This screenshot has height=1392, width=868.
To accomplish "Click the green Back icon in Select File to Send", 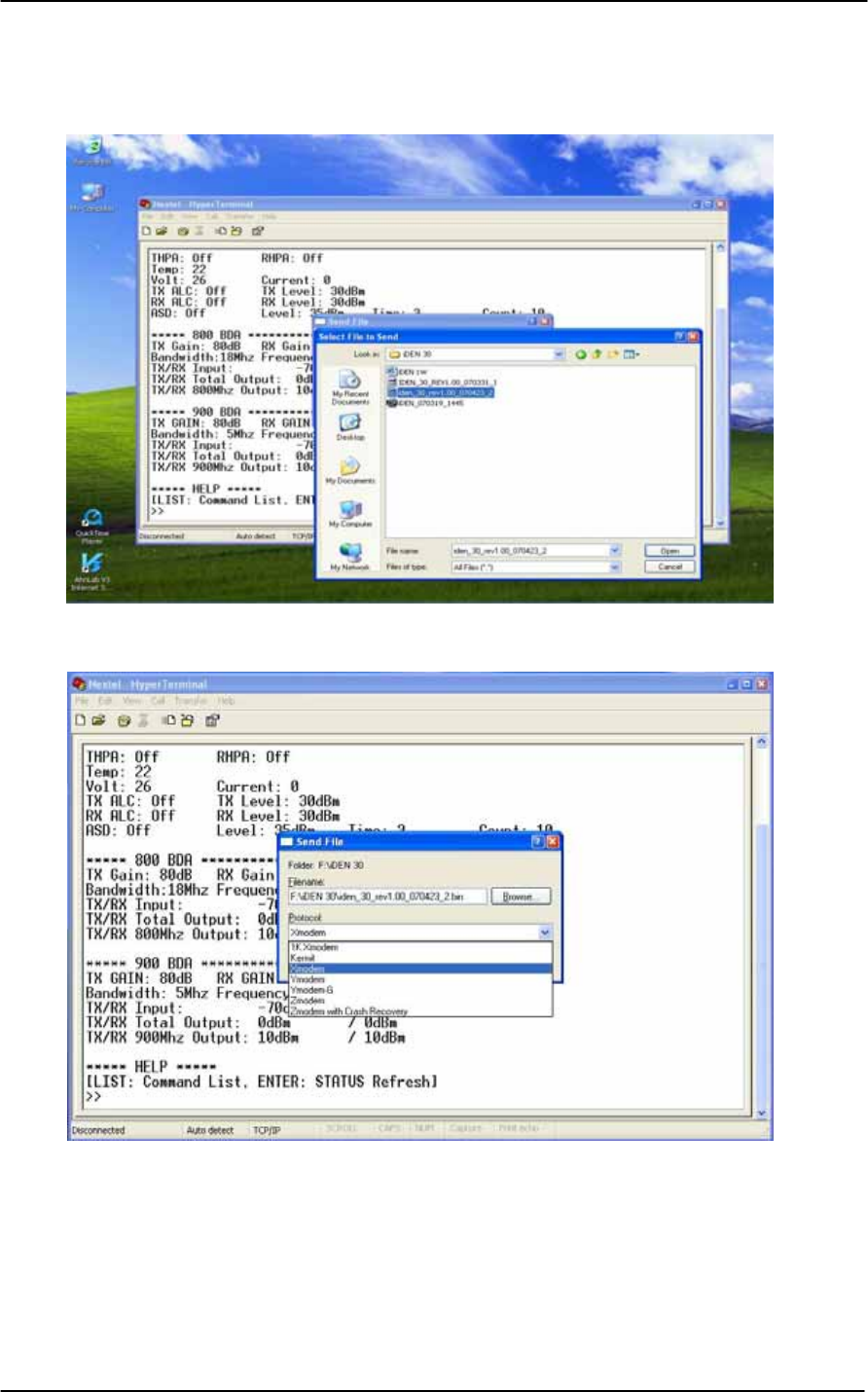I will pos(581,354).
